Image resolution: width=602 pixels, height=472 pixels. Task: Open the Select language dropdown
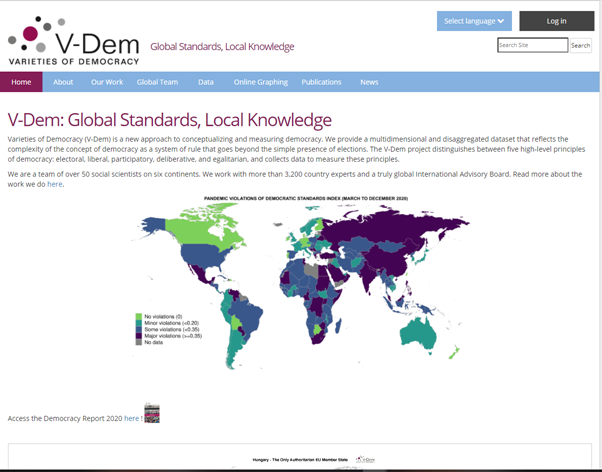click(474, 21)
